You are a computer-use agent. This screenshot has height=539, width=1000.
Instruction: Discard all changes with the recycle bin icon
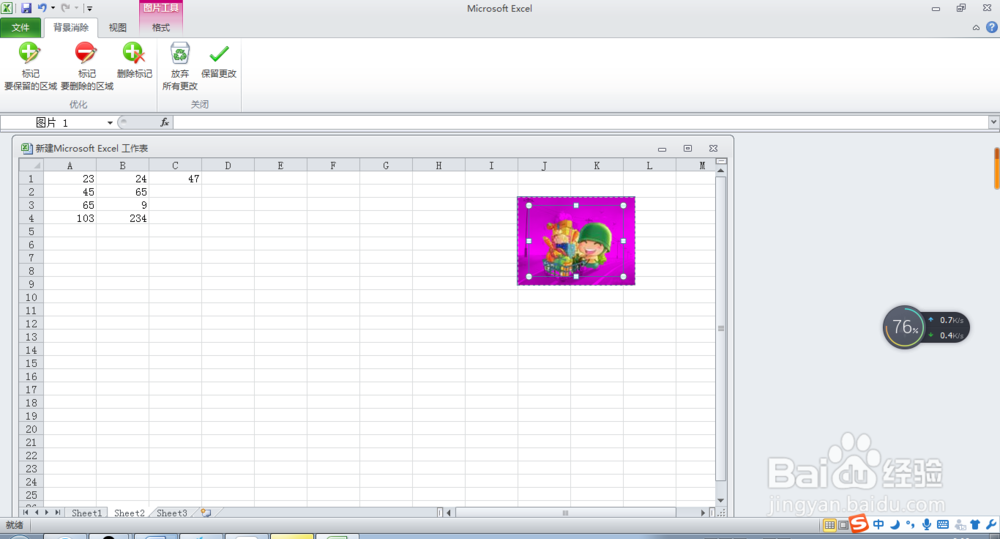[x=180, y=66]
